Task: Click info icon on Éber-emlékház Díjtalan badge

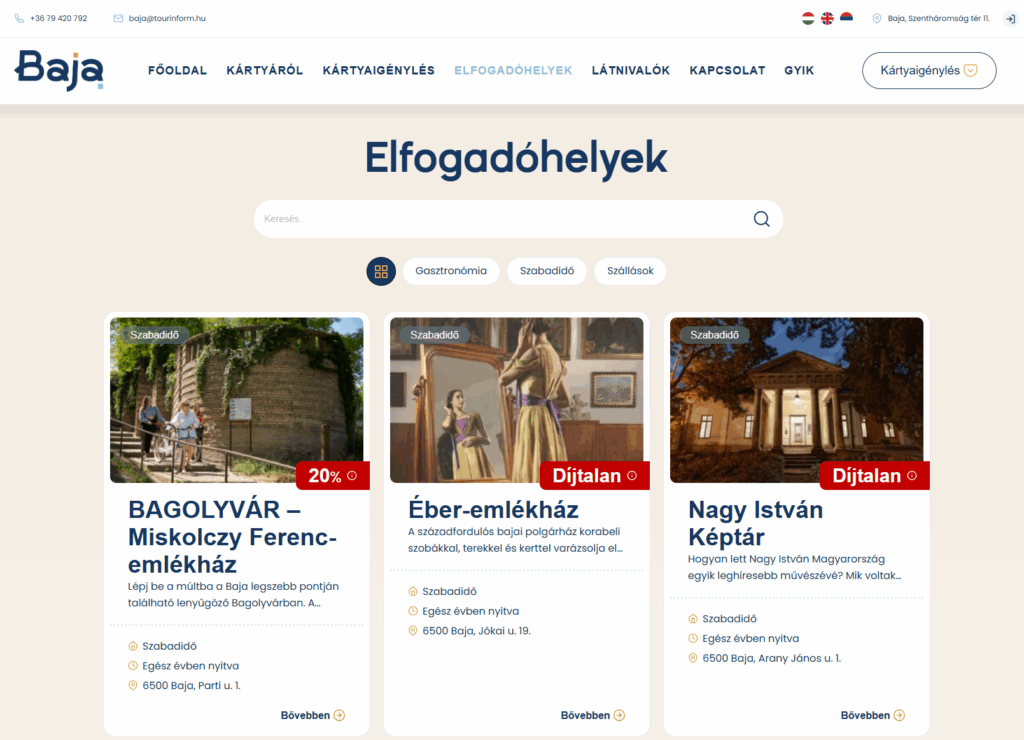Action: 632,475
